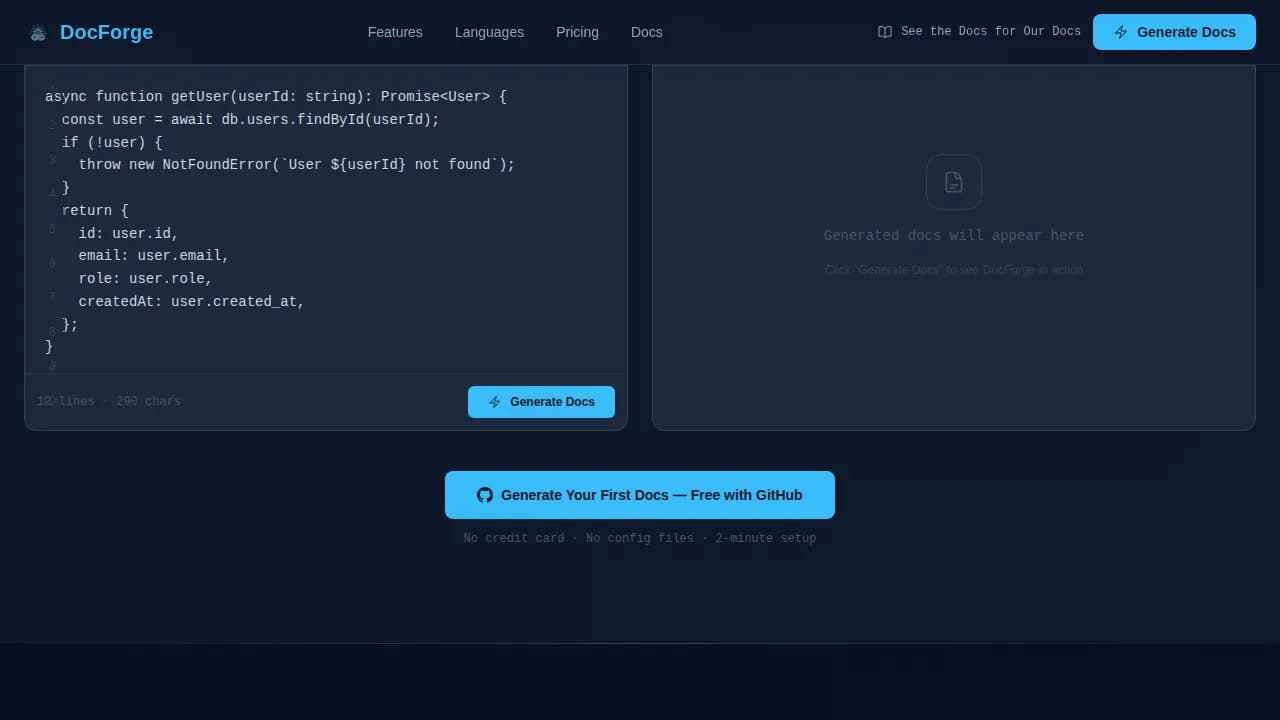Image resolution: width=1280 pixels, height=720 pixels.
Task: Click the 'Click Generate Docs to see DocForge' hint
Action: tap(954, 270)
